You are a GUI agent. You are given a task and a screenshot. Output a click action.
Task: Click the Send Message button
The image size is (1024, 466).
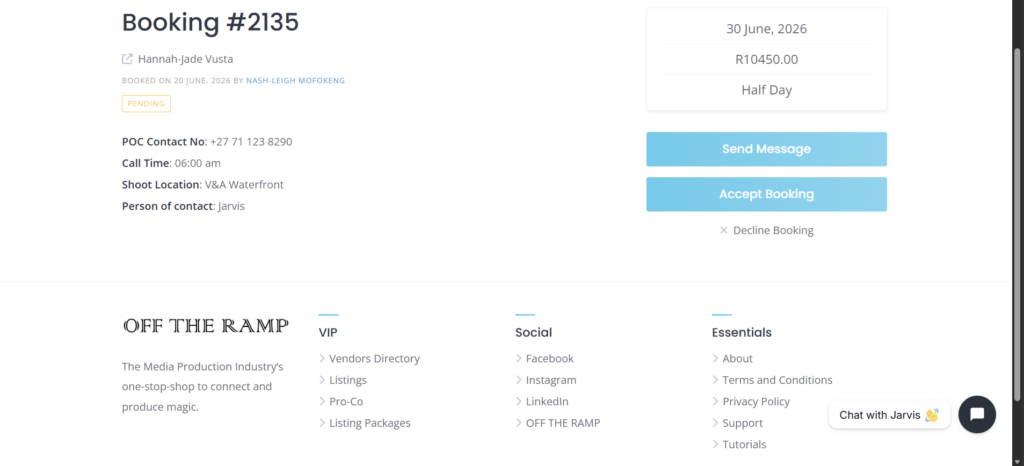click(767, 149)
